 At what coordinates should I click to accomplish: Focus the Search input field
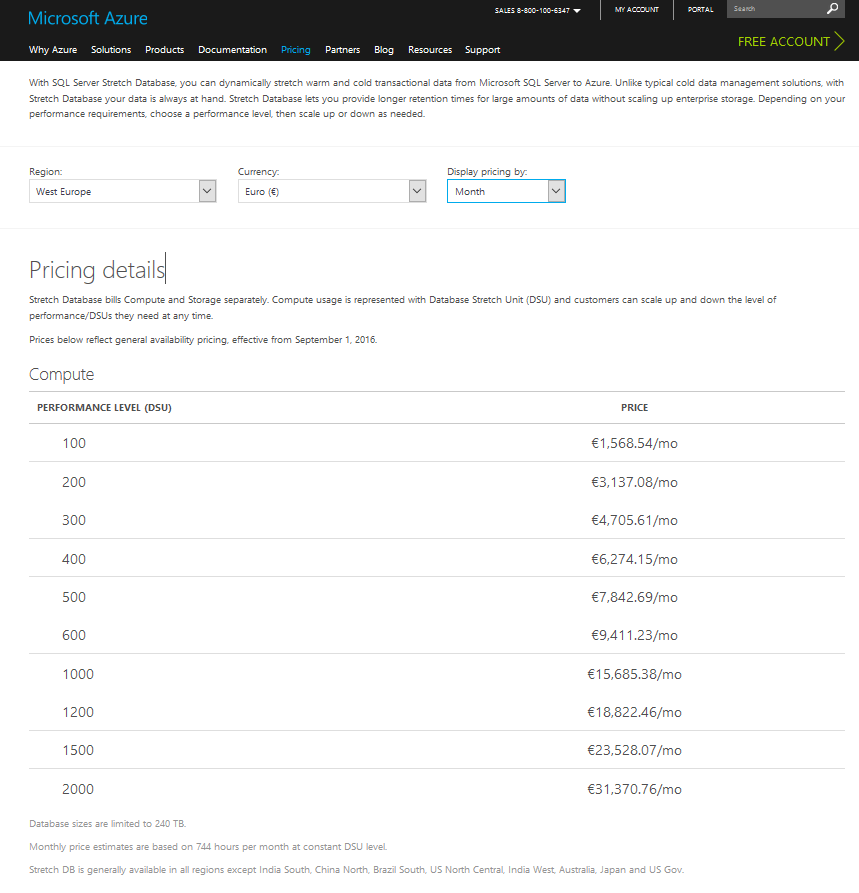click(776, 9)
